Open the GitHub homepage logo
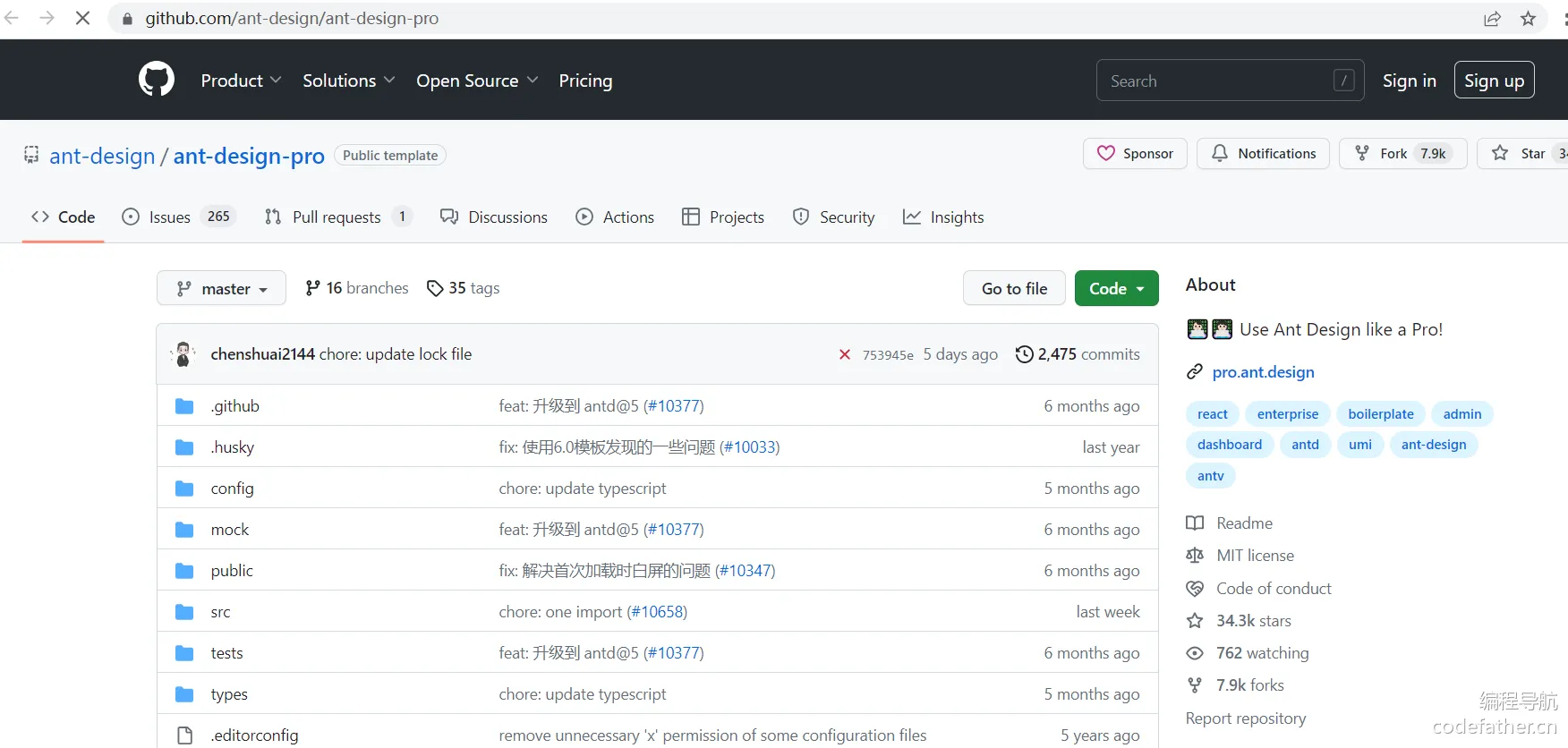Screen dimensions: 1568x748 point(157,80)
